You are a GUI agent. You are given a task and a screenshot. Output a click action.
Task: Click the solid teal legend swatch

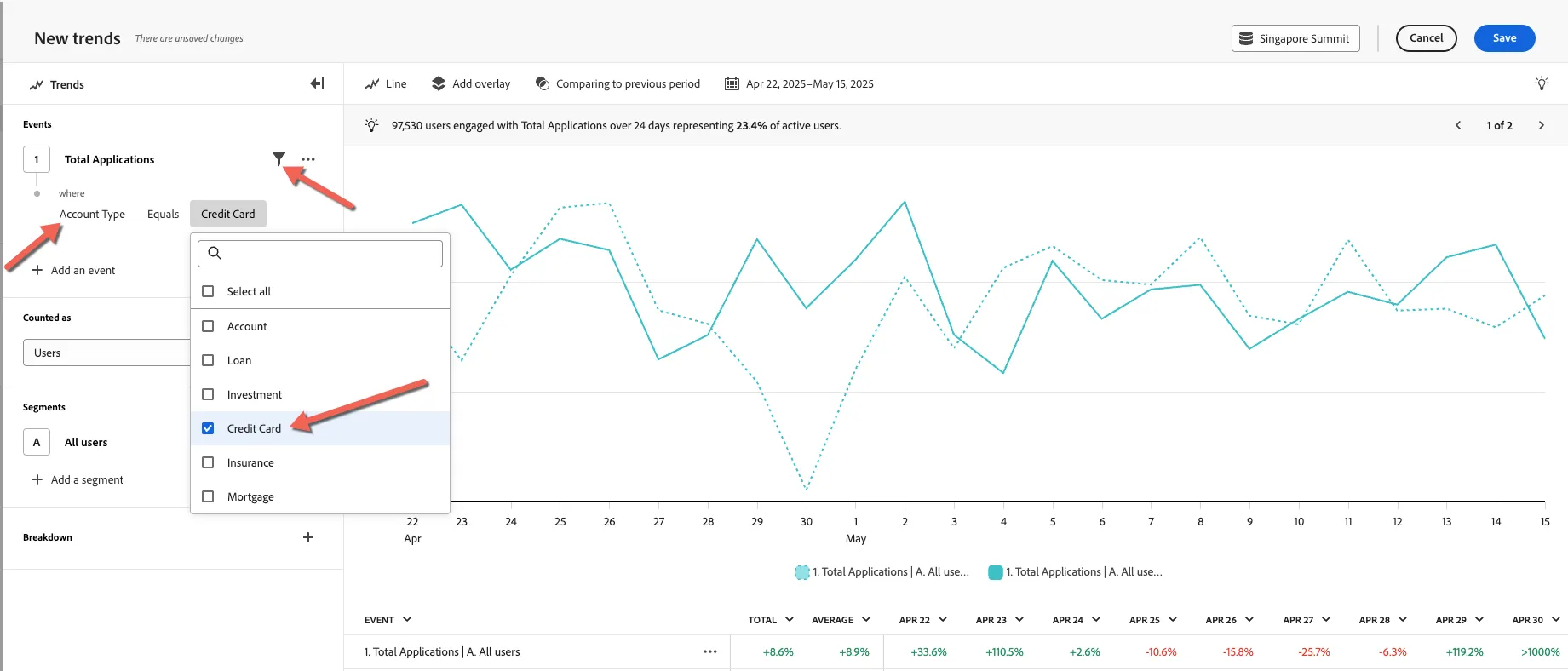point(996,572)
